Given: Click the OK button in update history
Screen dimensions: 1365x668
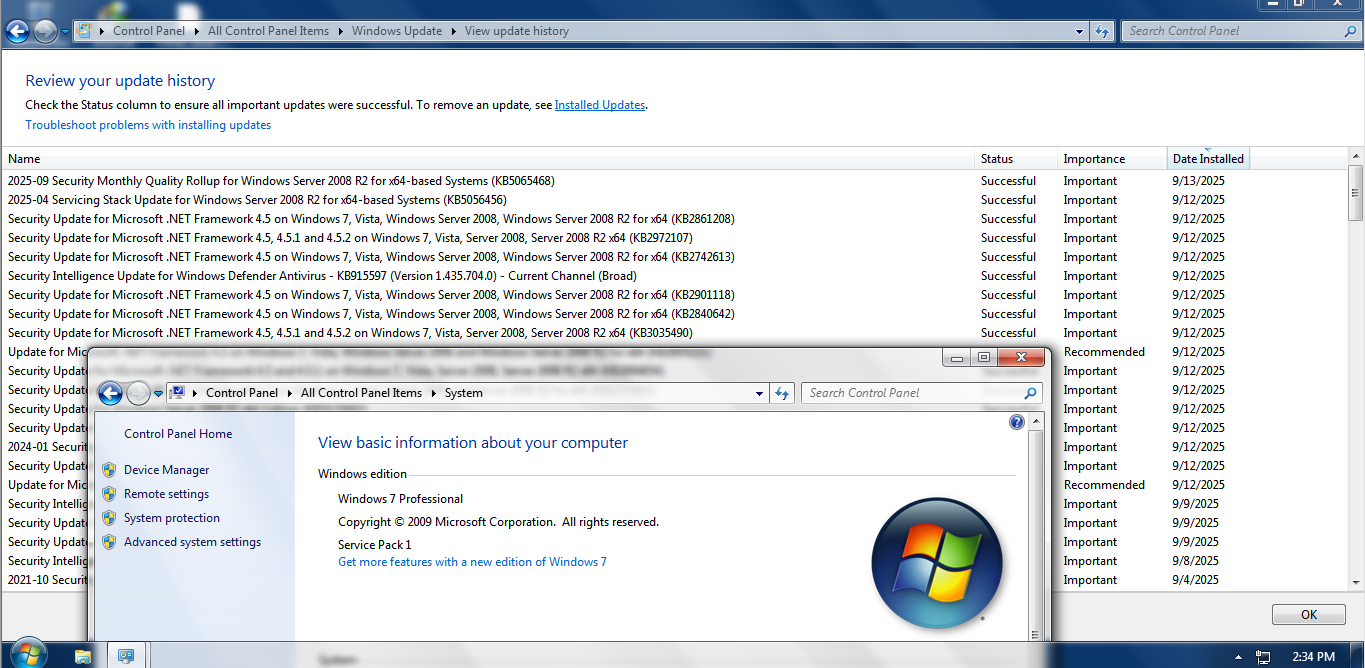Looking at the screenshot, I should point(1308,615).
